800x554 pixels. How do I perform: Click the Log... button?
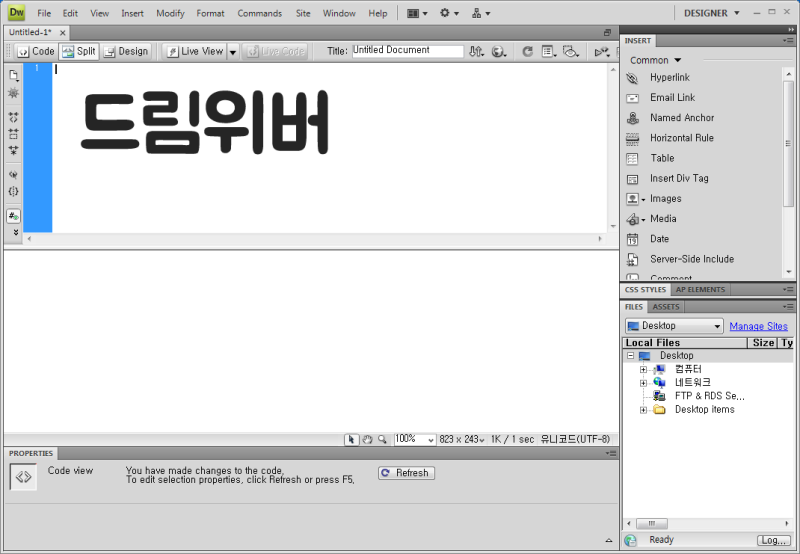tap(773, 540)
